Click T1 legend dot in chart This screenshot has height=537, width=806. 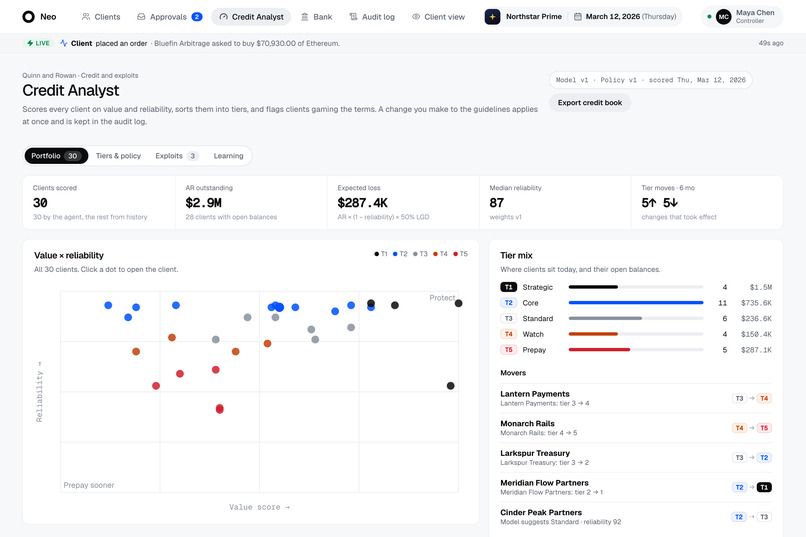click(376, 254)
